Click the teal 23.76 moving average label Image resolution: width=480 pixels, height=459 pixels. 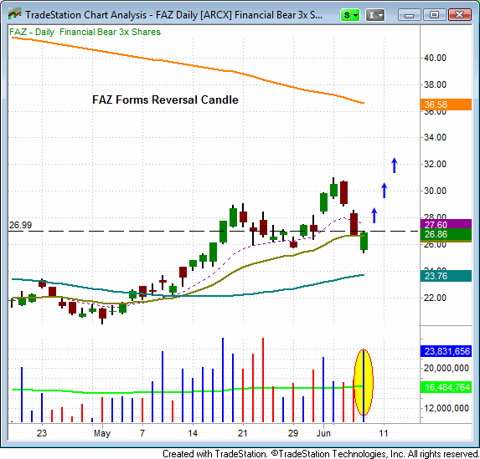(446, 276)
